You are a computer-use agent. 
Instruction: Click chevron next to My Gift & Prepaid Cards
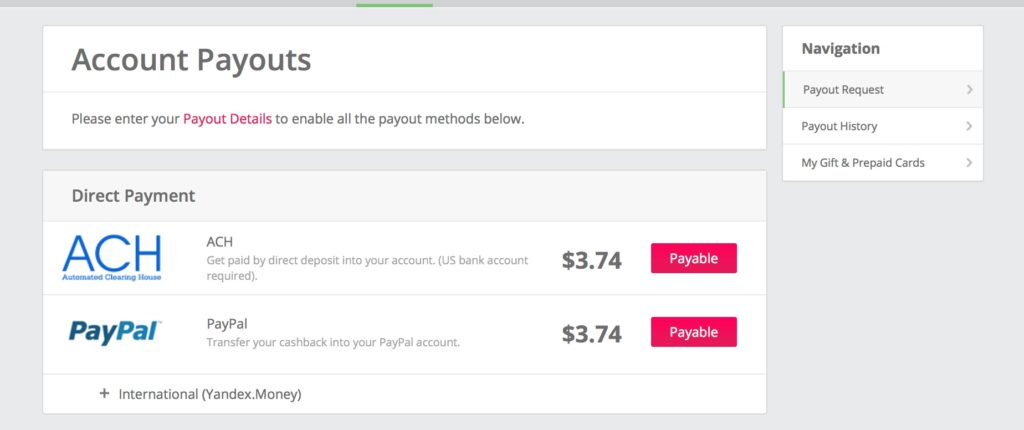tap(969, 163)
